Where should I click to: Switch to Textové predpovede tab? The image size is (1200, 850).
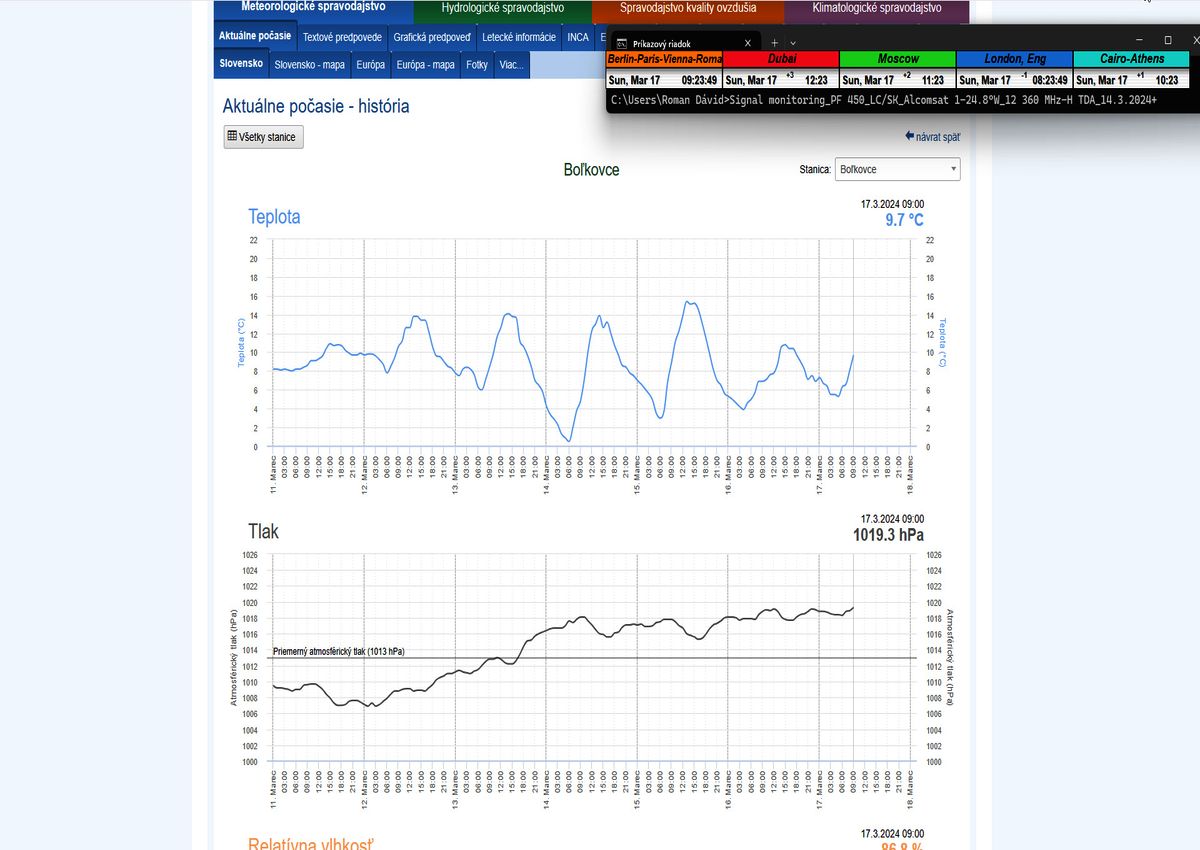pos(342,37)
